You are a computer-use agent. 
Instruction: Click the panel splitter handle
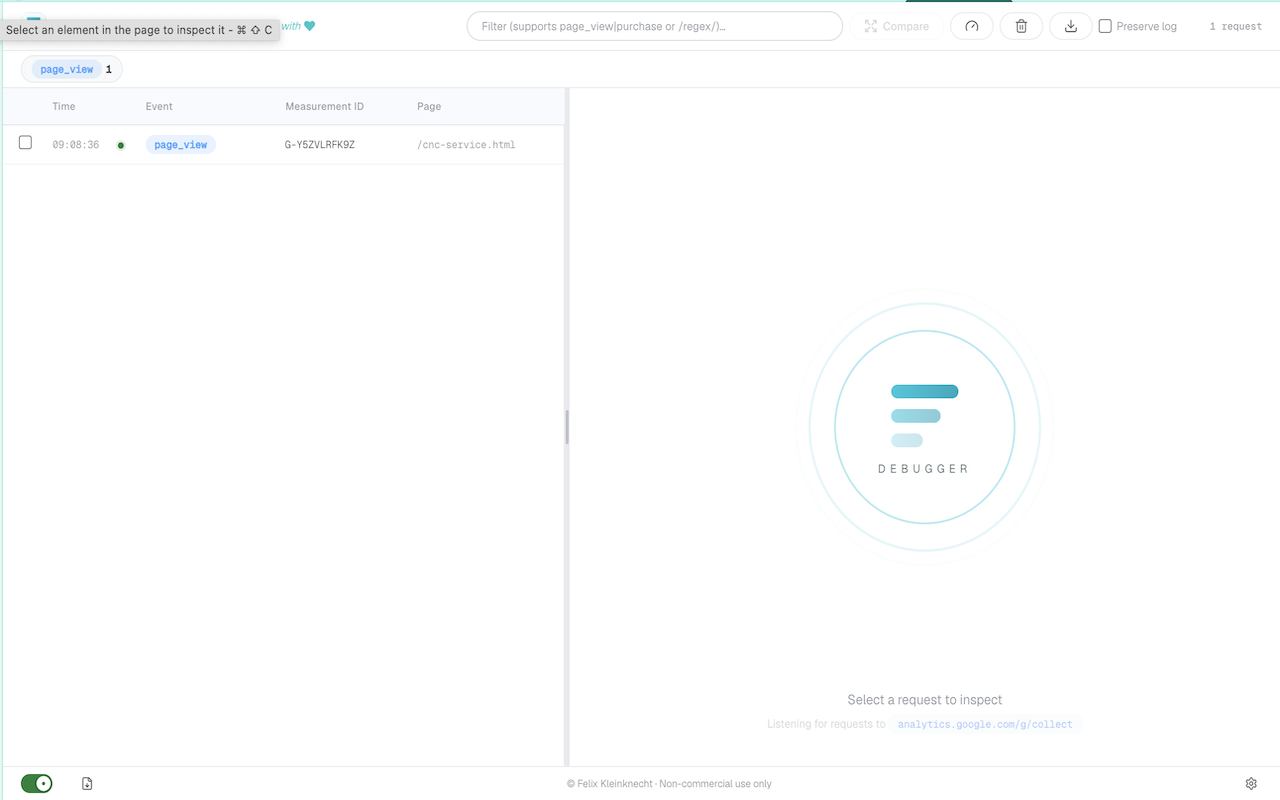(x=567, y=427)
